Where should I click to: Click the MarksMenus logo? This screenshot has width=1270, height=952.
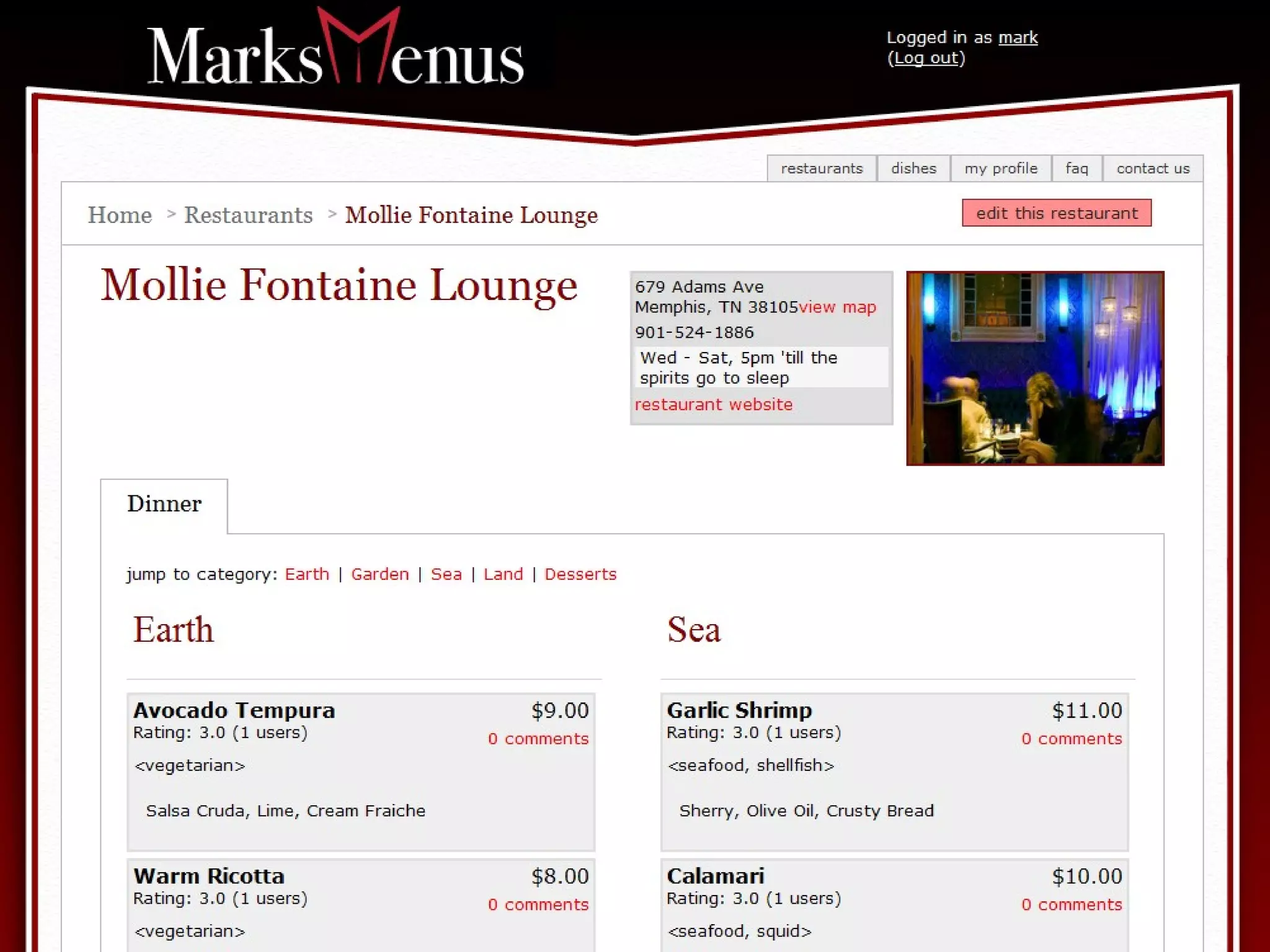335,48
